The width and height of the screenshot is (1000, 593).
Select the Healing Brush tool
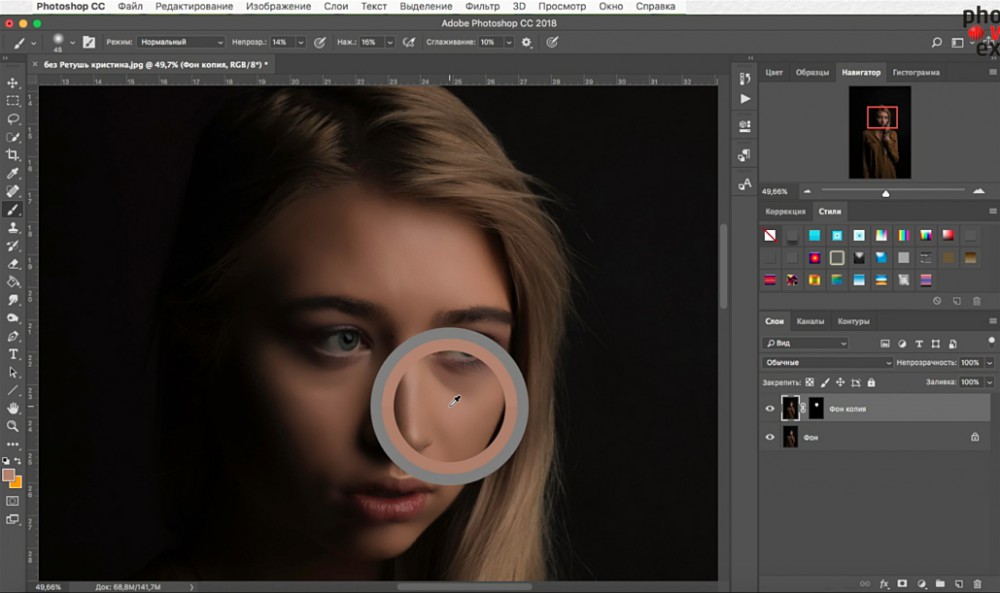pyautogui.click(x=13, y=191)
